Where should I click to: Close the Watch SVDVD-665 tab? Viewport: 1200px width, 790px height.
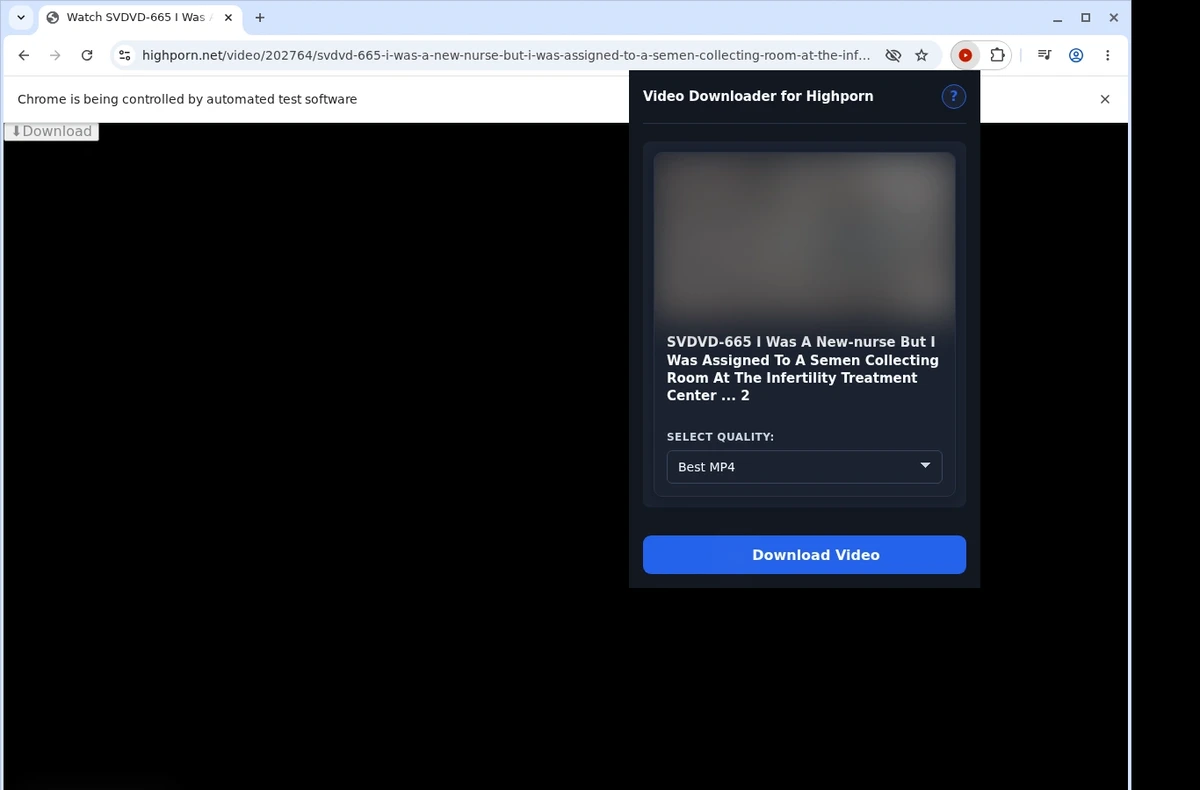pos(228,18)
